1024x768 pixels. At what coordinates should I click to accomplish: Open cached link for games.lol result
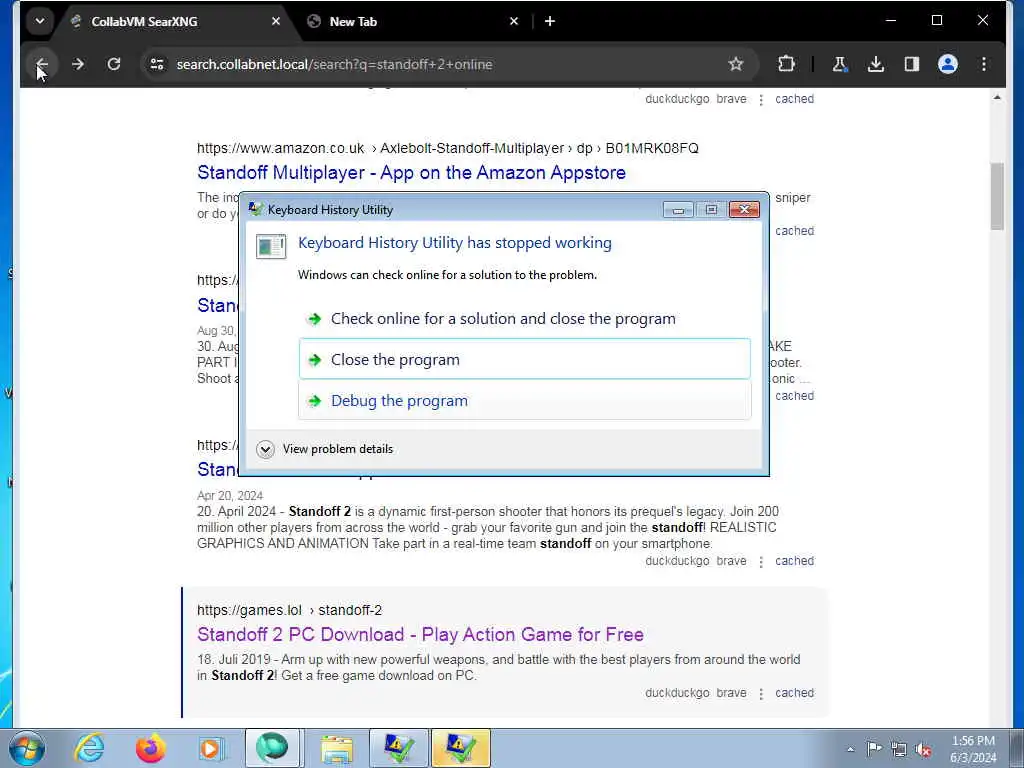click(794, 693)
